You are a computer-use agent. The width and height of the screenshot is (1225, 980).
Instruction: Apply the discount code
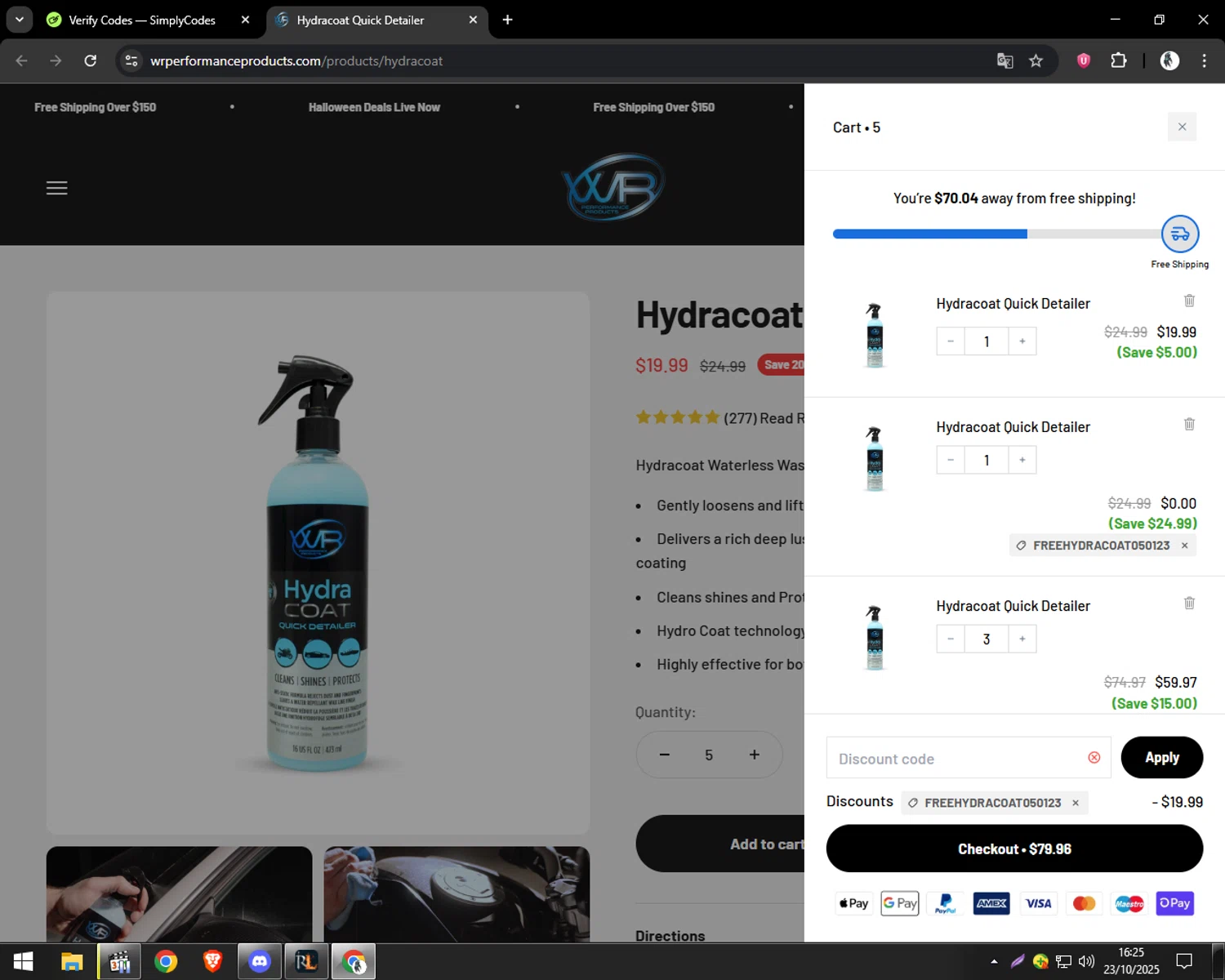coord(1161,758)
